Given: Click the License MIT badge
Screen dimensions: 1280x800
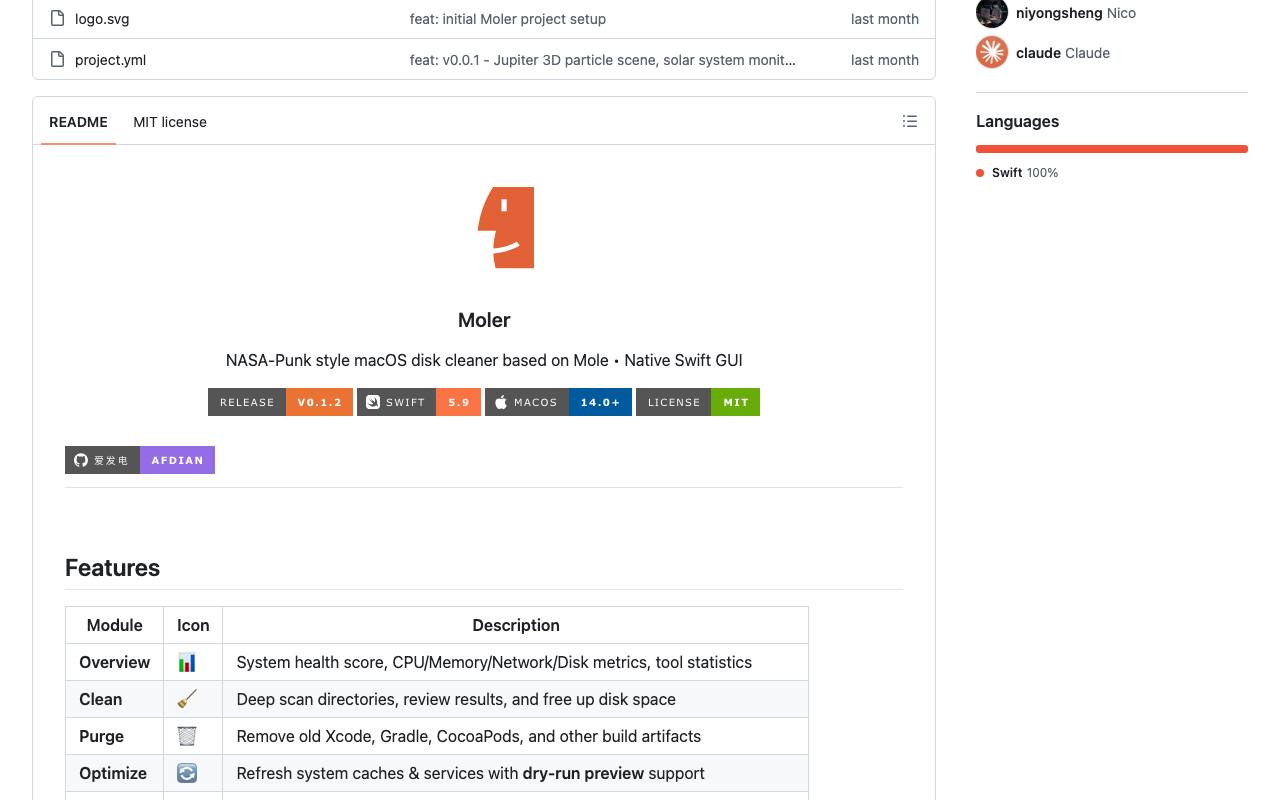Looking at the screenshot, I should pyautogui.click(x=698, y=402).
